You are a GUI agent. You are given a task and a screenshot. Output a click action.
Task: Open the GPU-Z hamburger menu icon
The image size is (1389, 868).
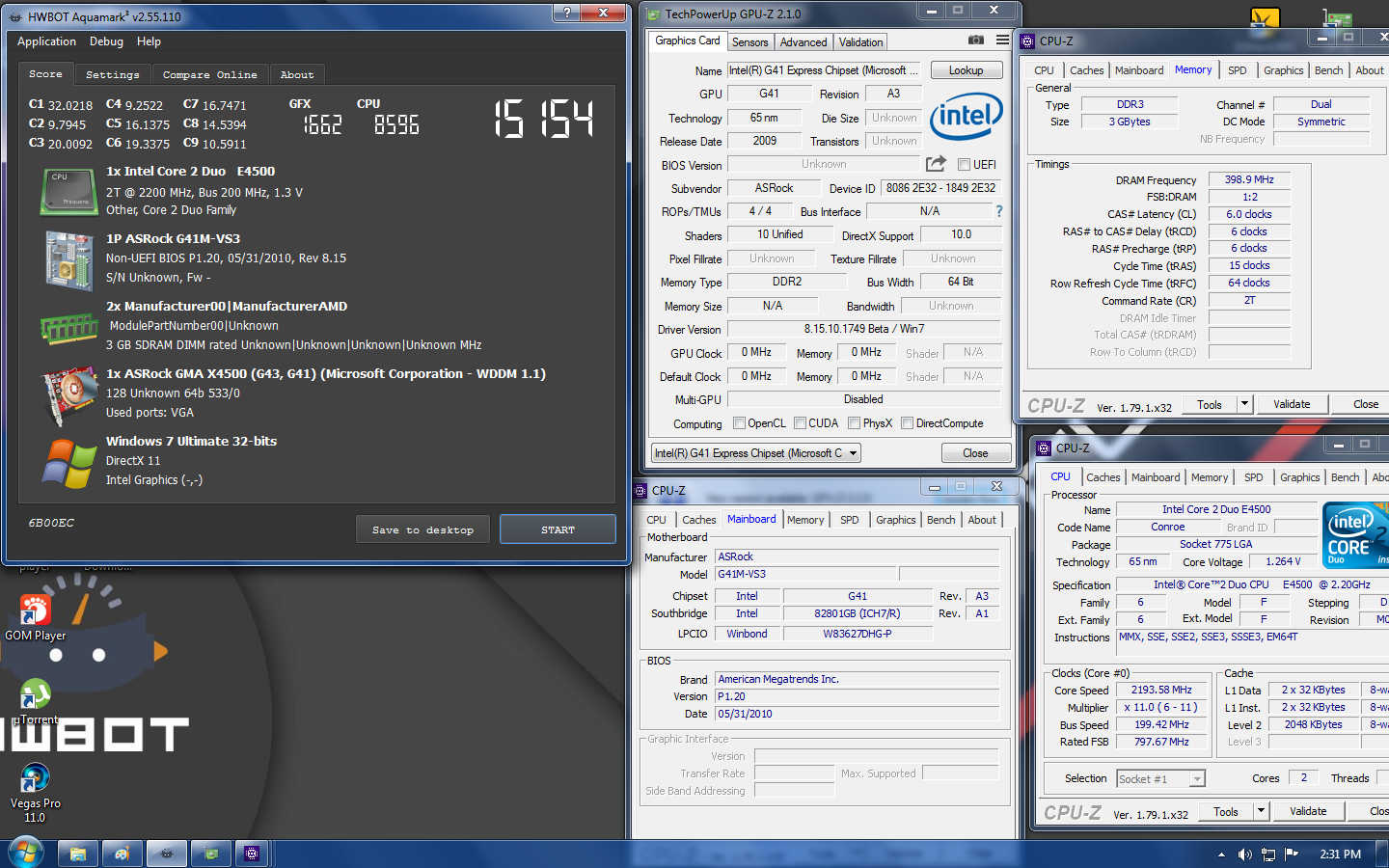pyautogui.click(x=1002, y=41)
